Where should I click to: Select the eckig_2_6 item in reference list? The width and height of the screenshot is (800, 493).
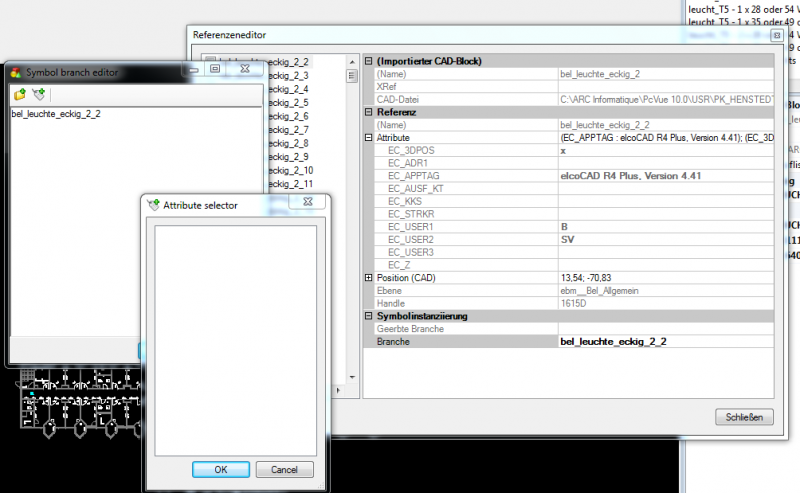tap(288, 116)
